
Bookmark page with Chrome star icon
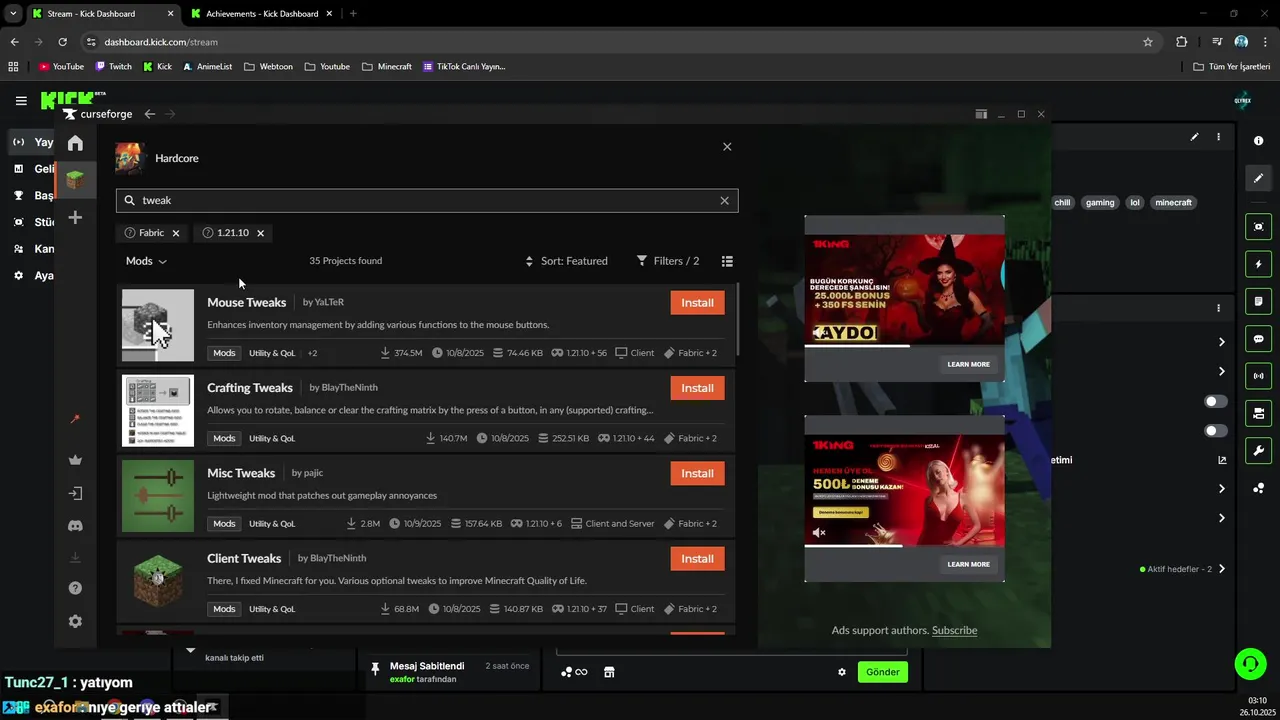point(1148,42)
